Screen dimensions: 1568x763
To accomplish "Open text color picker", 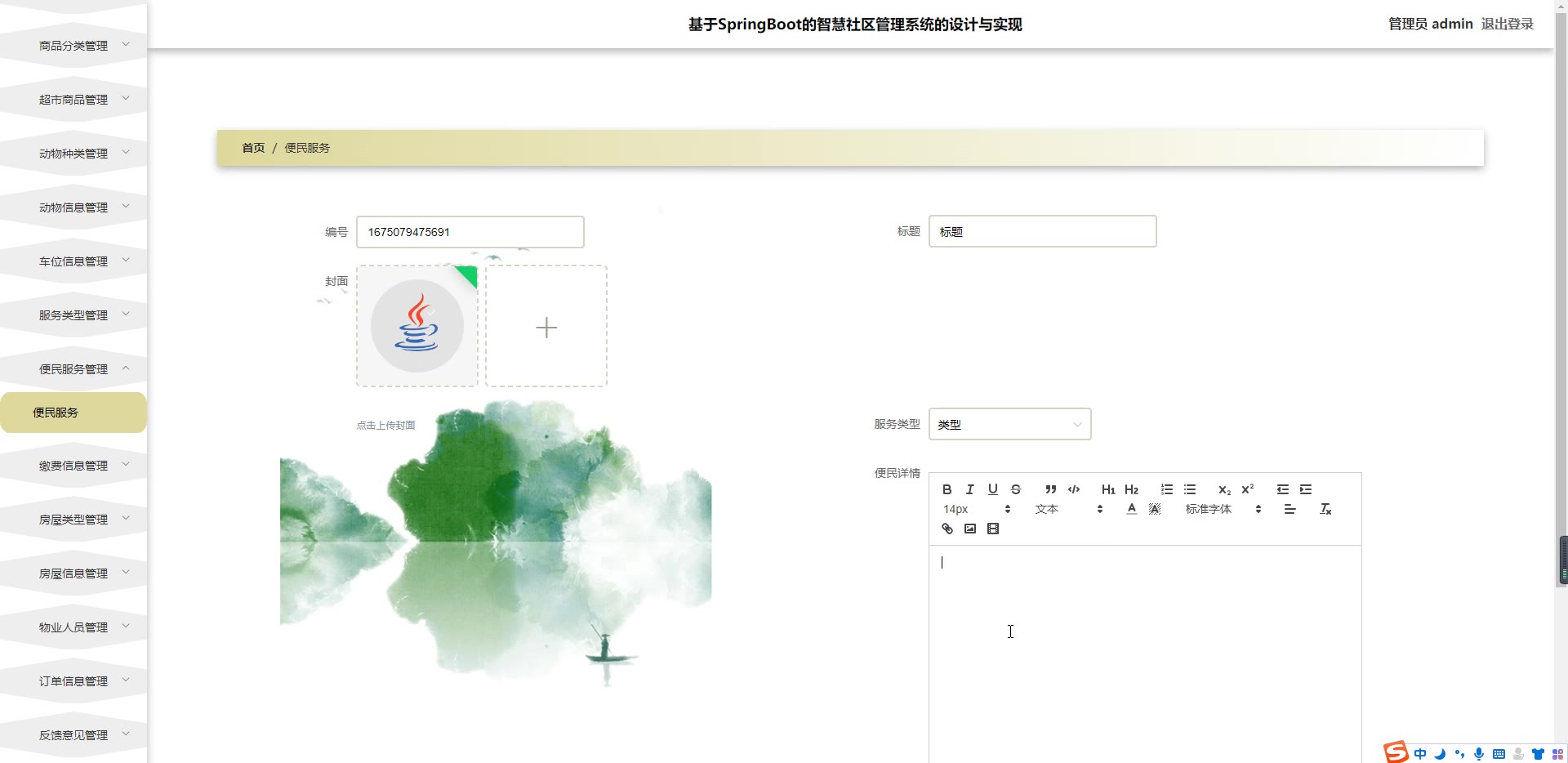I will tap(1131, 509).
